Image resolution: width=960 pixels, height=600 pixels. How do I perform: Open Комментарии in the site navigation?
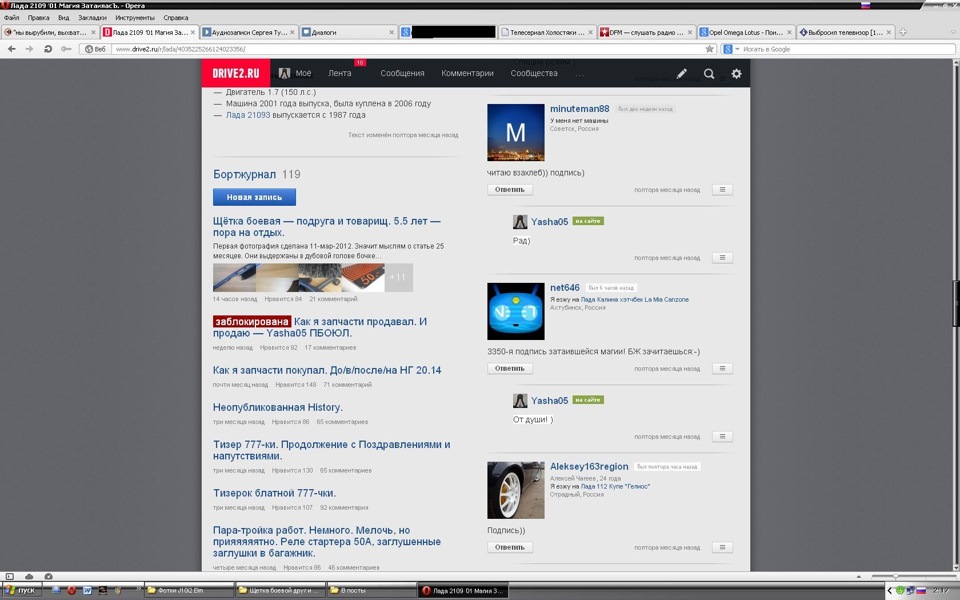pyautogui.click(x=467, y=73)
